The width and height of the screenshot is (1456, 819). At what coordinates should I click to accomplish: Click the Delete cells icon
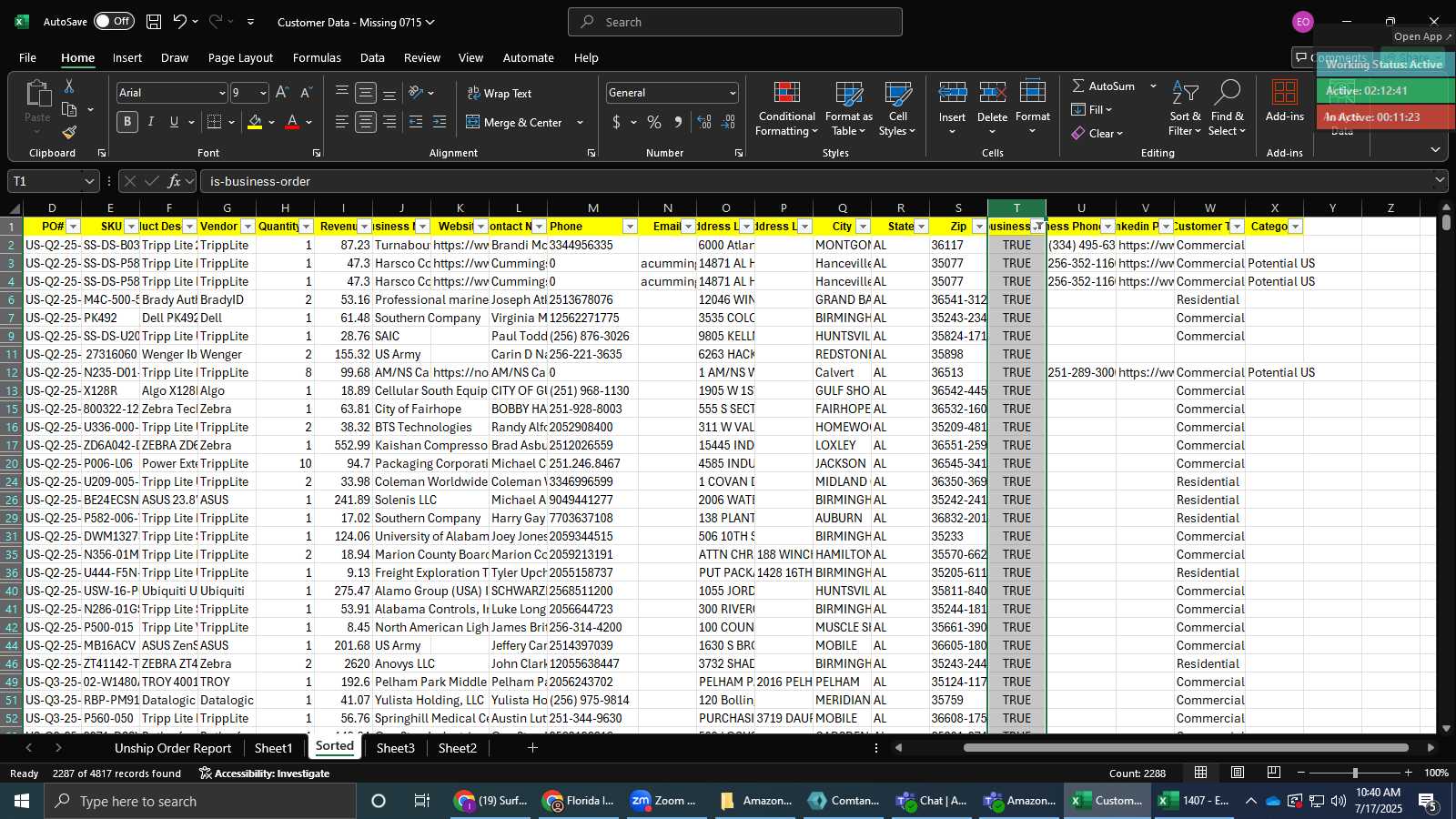(x=992, y=93)
